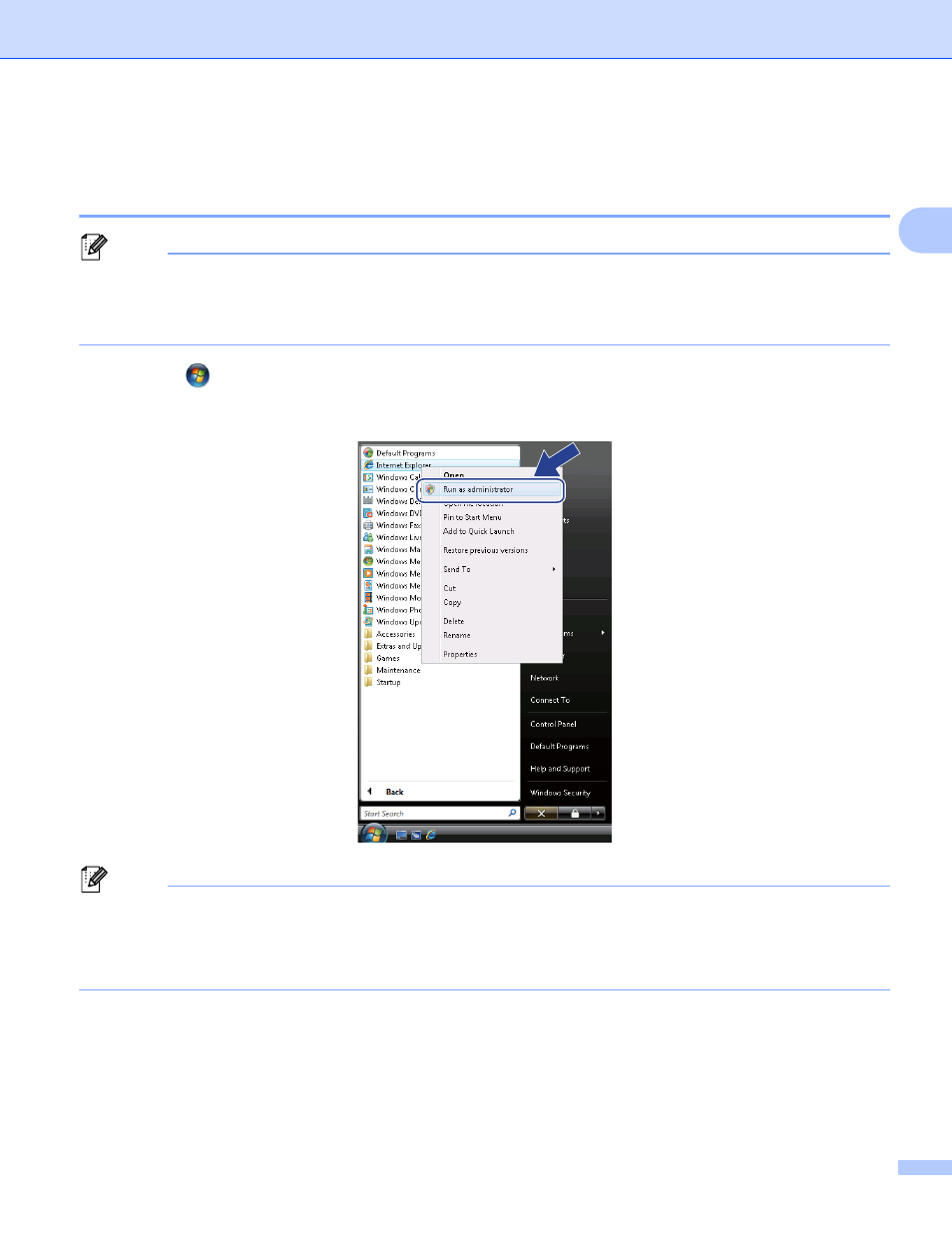Image resolution: width=952 pixels, height=1233 pixels.
Task: Click Restore previous versions
Action: point(485,550)
